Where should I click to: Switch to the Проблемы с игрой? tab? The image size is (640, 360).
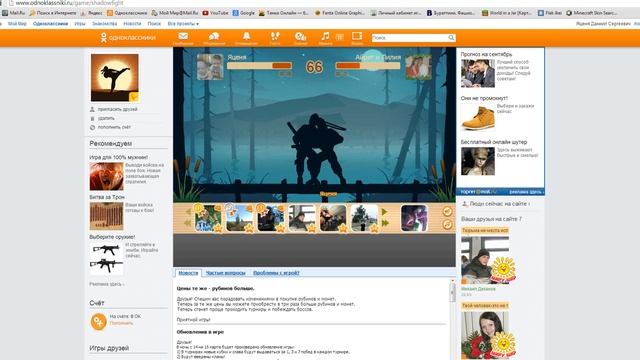coord(276,273)
